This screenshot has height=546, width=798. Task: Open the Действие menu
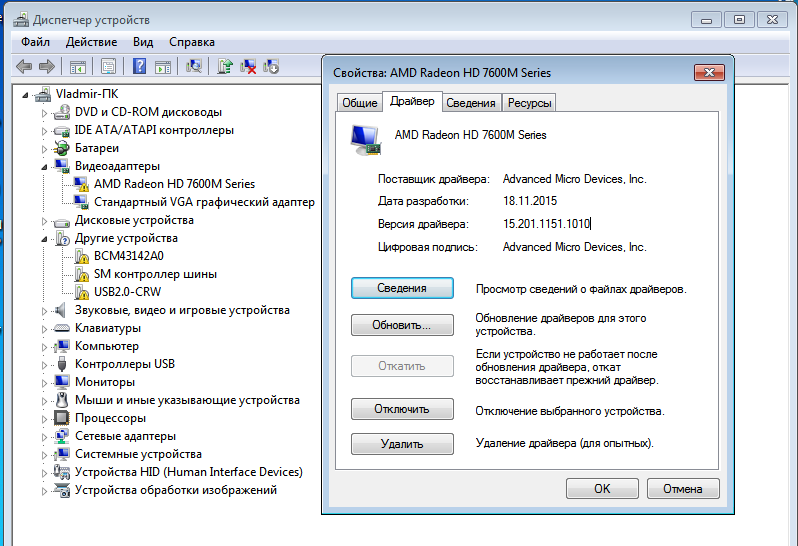[91, 42]
